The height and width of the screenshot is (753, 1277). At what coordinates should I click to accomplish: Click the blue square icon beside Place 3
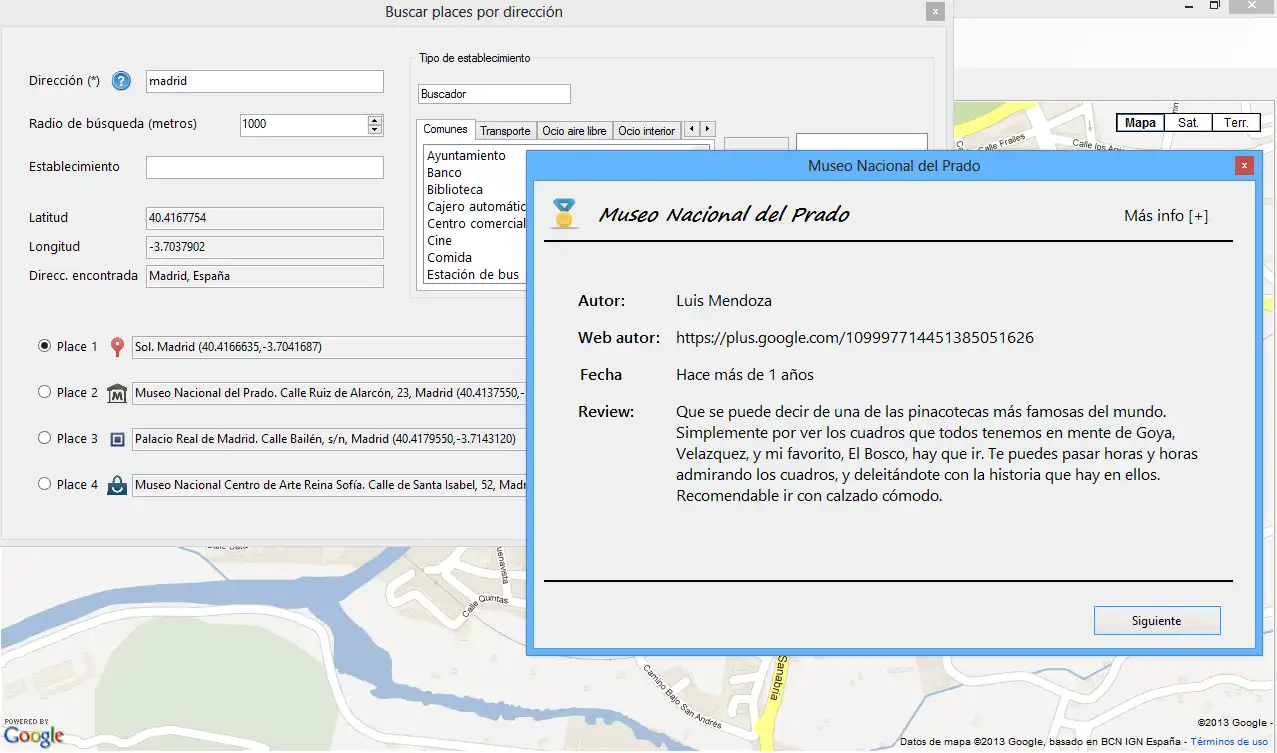(x=117, y=439)
